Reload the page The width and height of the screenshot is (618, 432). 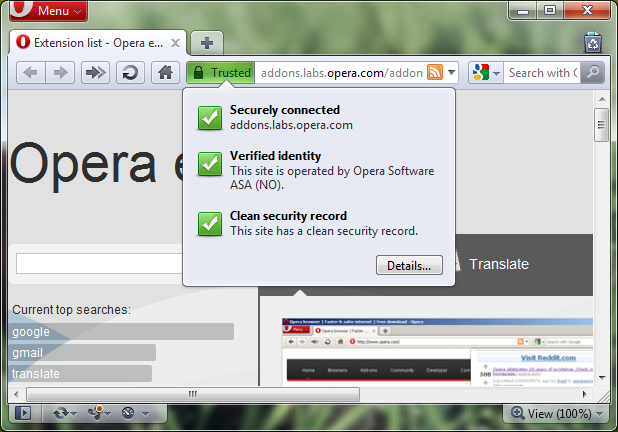[x=130, y=73]
